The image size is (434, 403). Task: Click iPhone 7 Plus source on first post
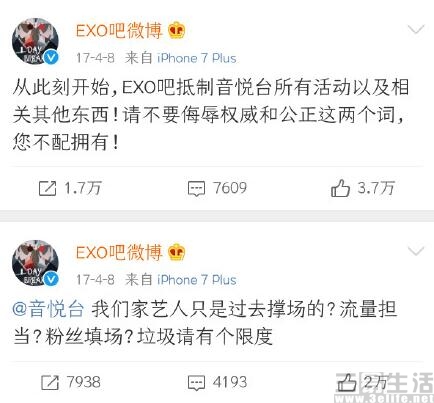click(197, 58)
